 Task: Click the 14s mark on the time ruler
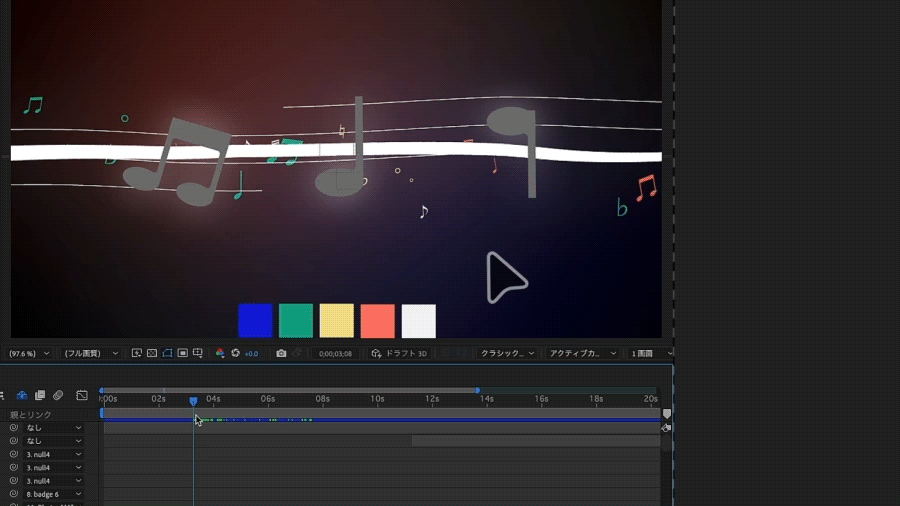[487, 399]
